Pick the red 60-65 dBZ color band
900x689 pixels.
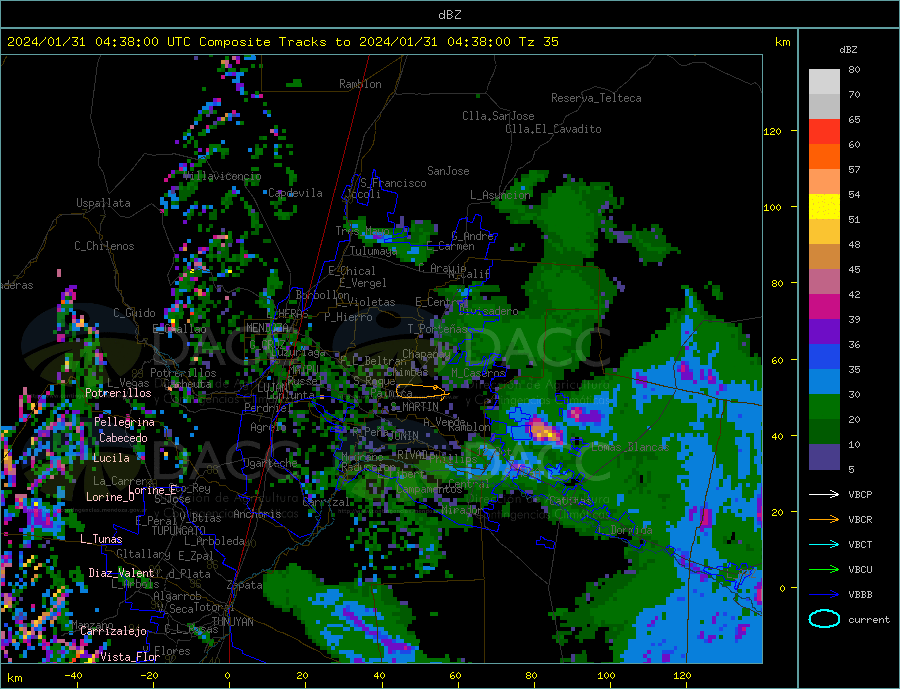[824, 131]
